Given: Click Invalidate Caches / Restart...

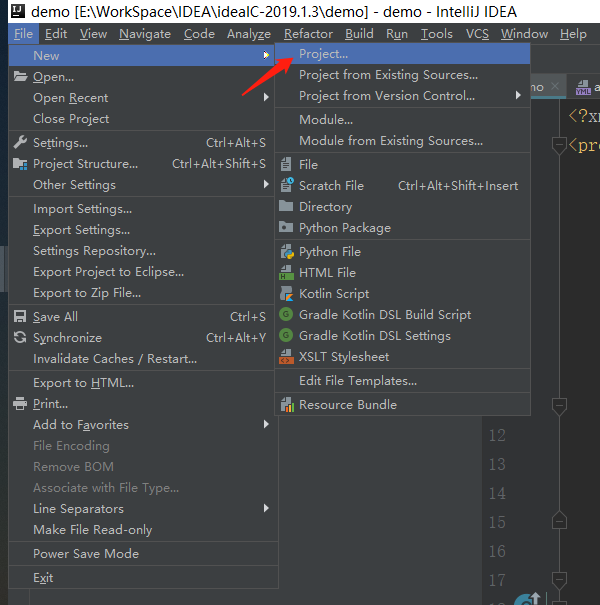Looking at the screenshot, I should [141, 358].
